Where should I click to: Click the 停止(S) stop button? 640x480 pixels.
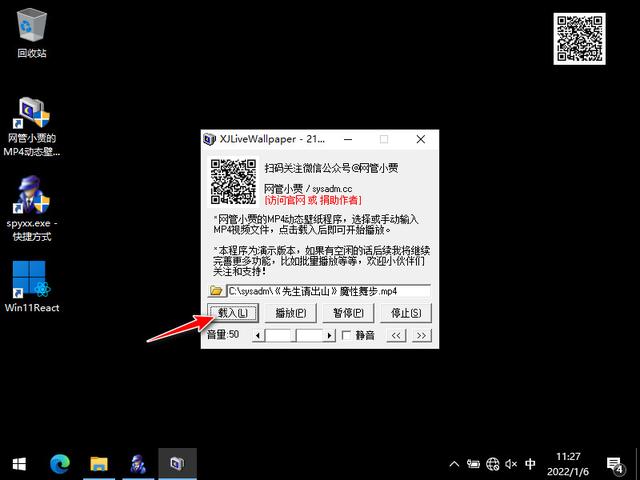click(x=406, y=313)
